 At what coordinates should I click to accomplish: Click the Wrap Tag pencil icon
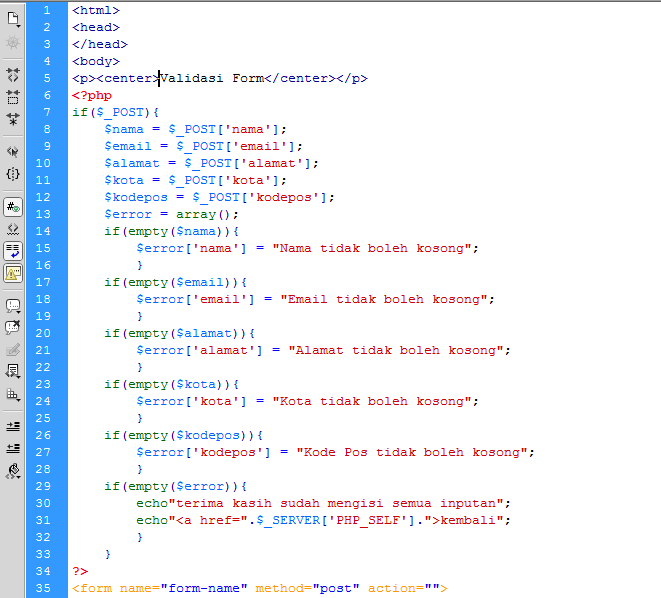coord(13,349)
